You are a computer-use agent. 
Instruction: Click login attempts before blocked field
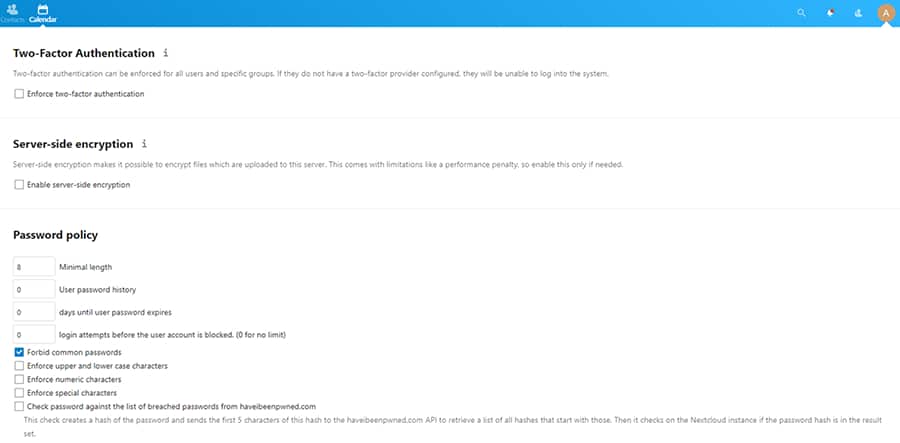click(x=34, y=335)
